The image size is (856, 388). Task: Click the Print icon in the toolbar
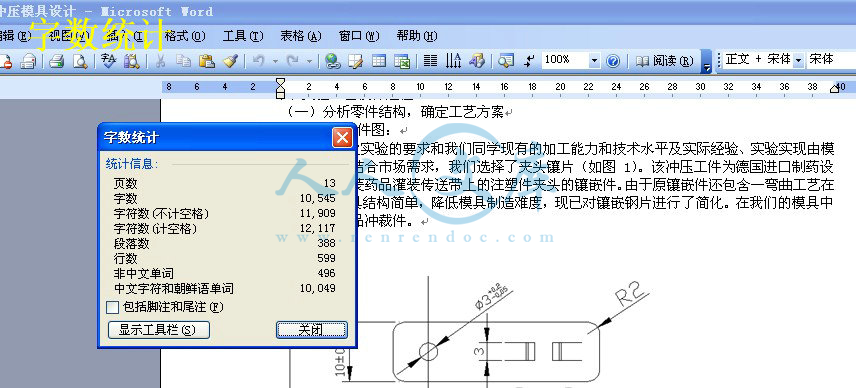57,61
